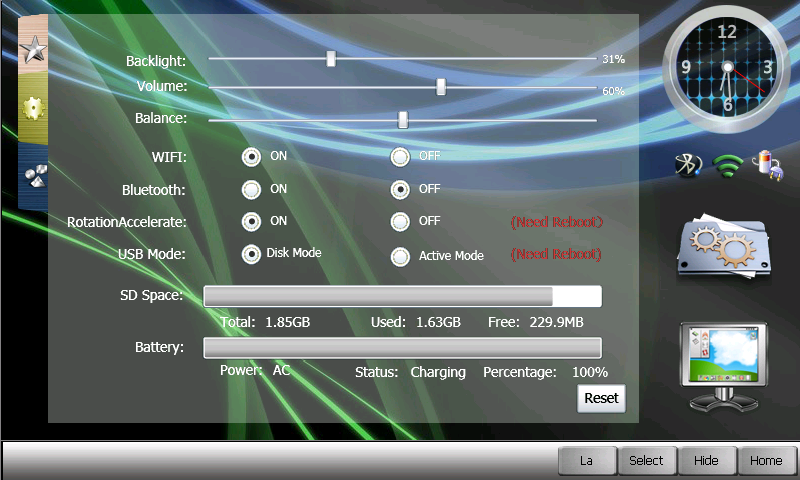800x480 pixels.
Task: Click Hide in the bottom bar
Action: tap(706, 461)
